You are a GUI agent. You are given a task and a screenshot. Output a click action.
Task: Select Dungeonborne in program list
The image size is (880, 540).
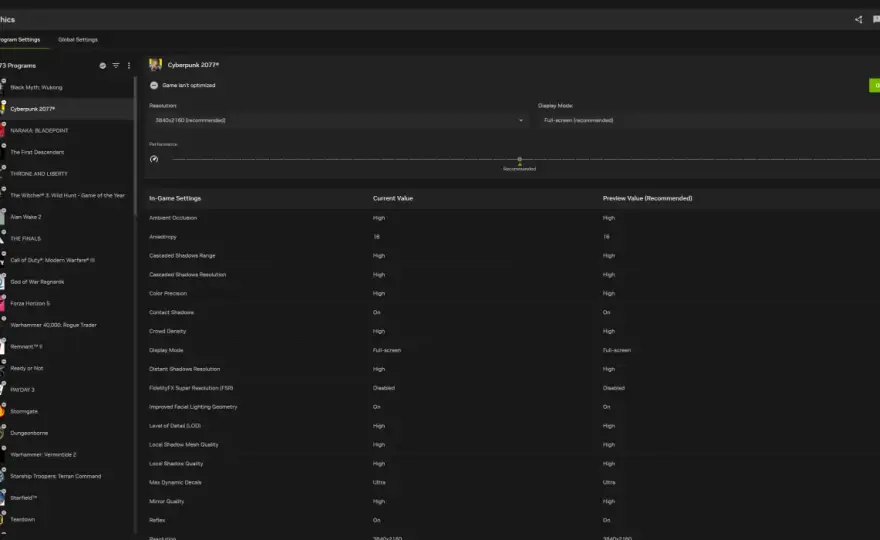point(67,433)
